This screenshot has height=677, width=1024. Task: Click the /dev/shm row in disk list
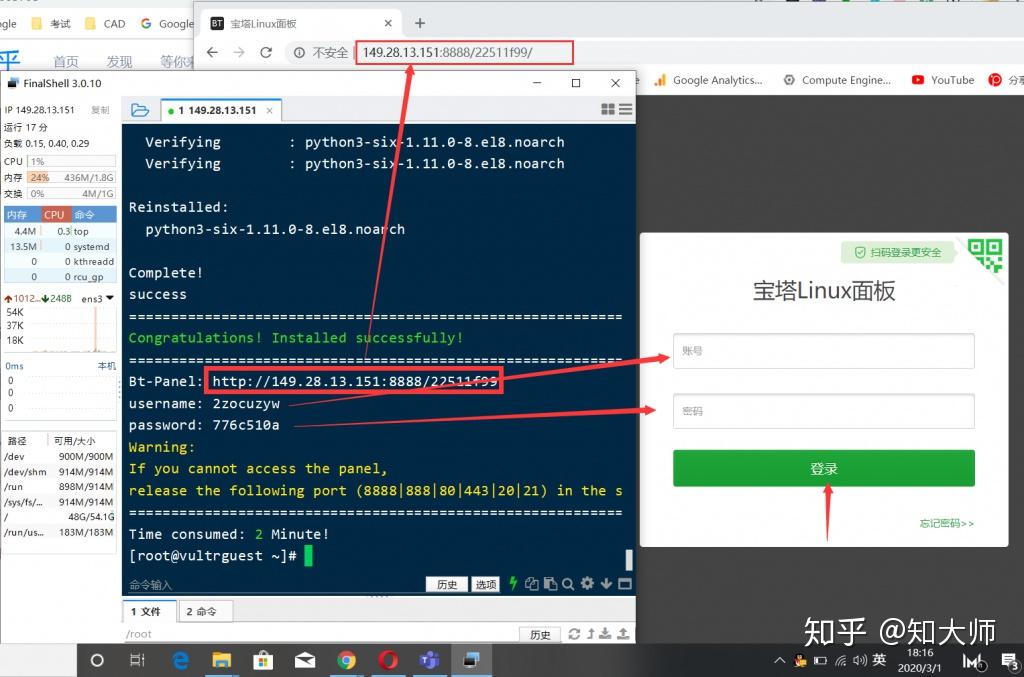click(59, 471)
